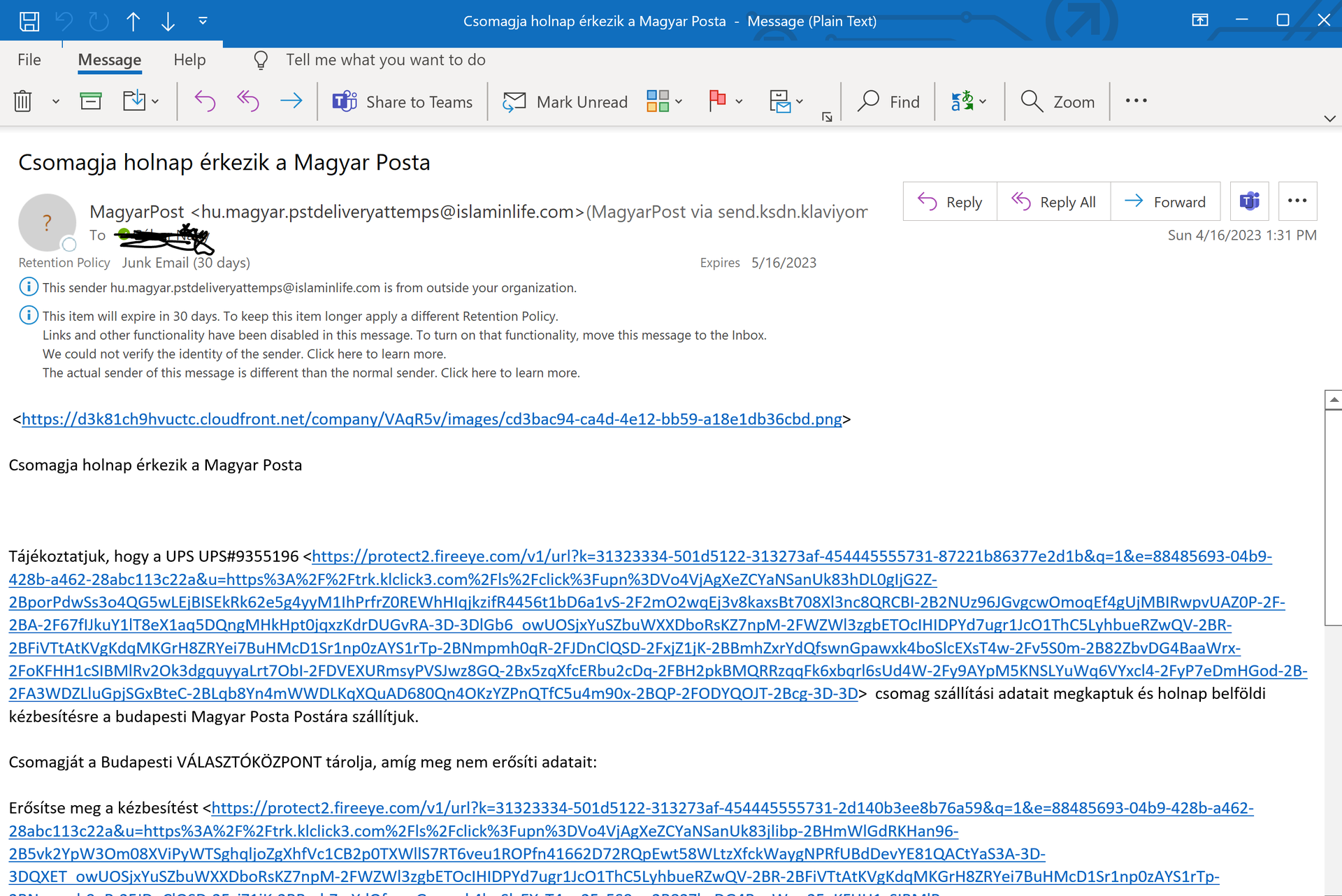
Task: Mark the message as Unread
Action: (565, 102)
